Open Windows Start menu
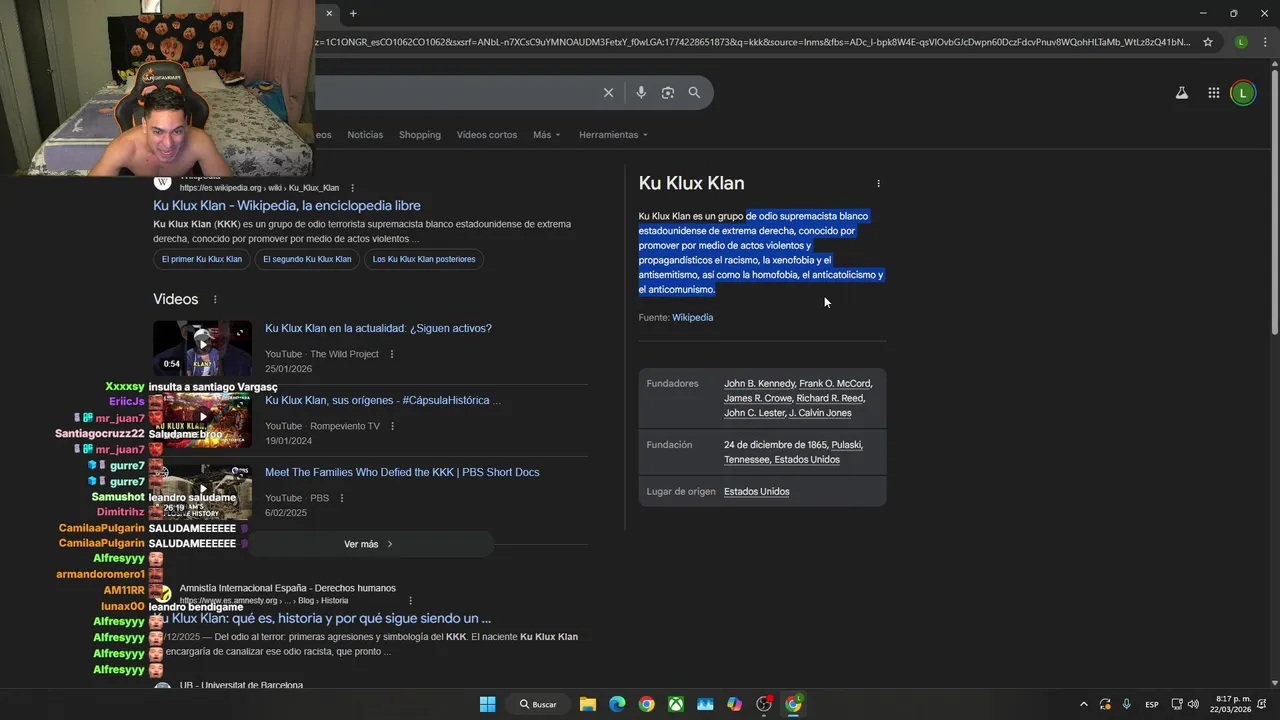This screenshot has width=1280, height=720. pyautogui.click(x=487, y=704)
